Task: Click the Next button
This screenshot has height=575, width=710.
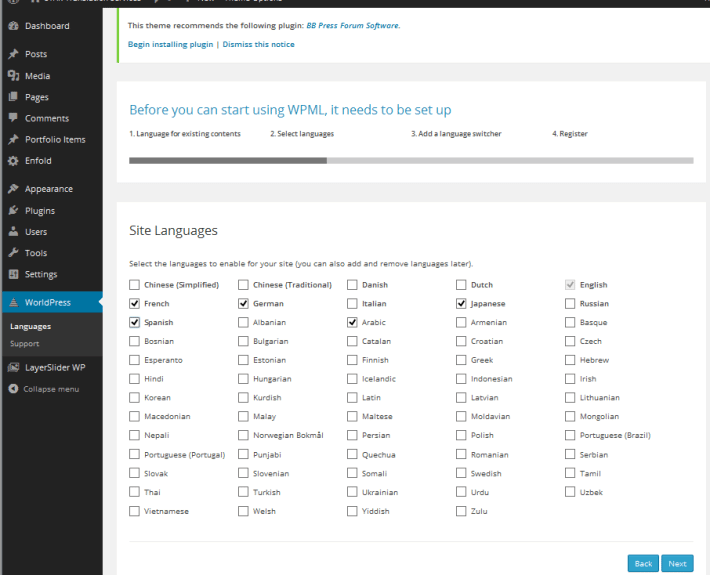Action: [x=677, y=564]
